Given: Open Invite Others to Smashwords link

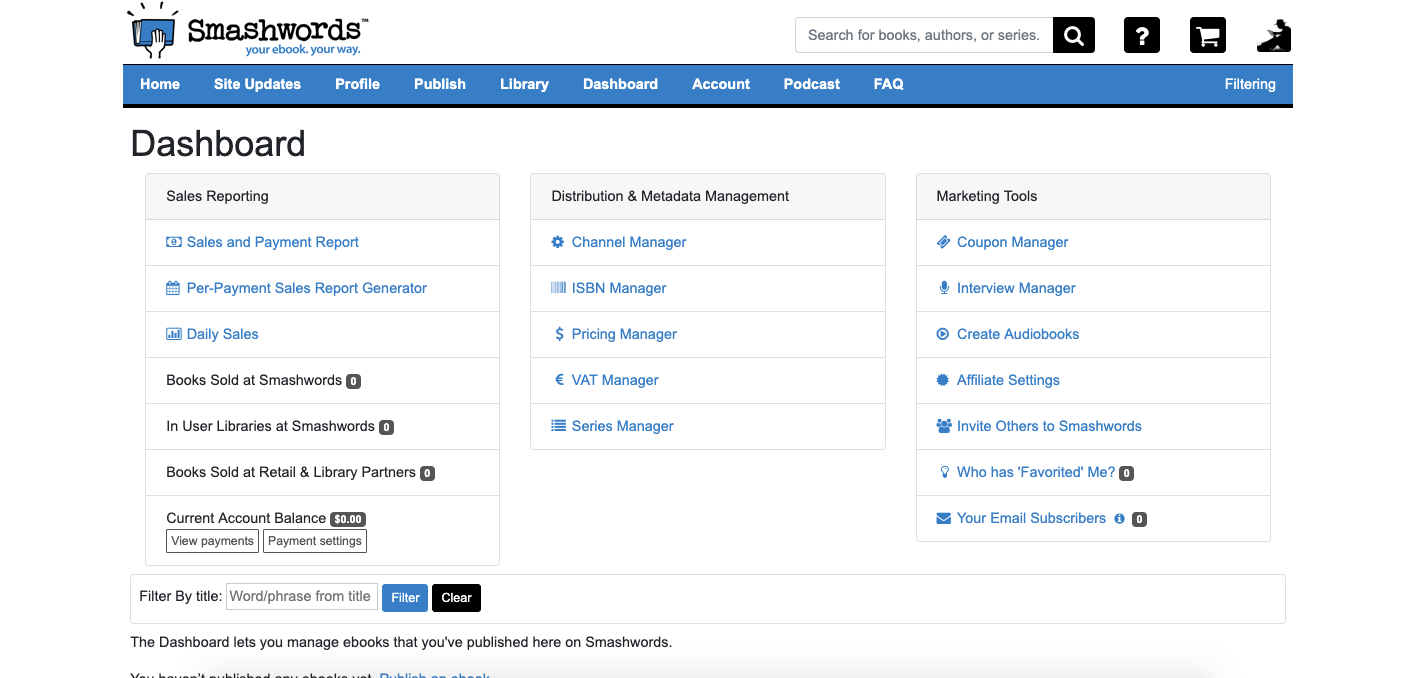Looking at the screenshot, I should click(1049, 426).
